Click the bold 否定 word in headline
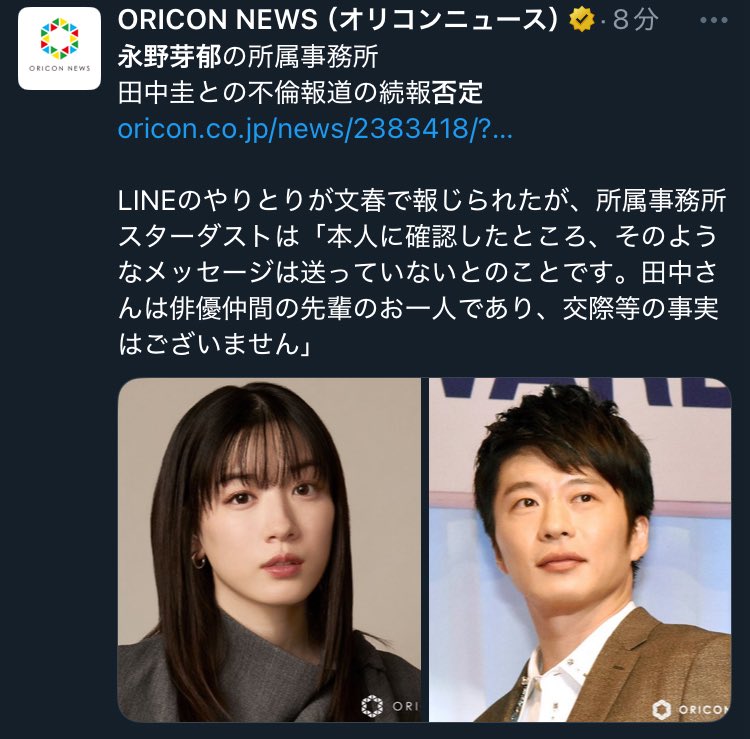750x739 pixels. click(x=458, y=93)
